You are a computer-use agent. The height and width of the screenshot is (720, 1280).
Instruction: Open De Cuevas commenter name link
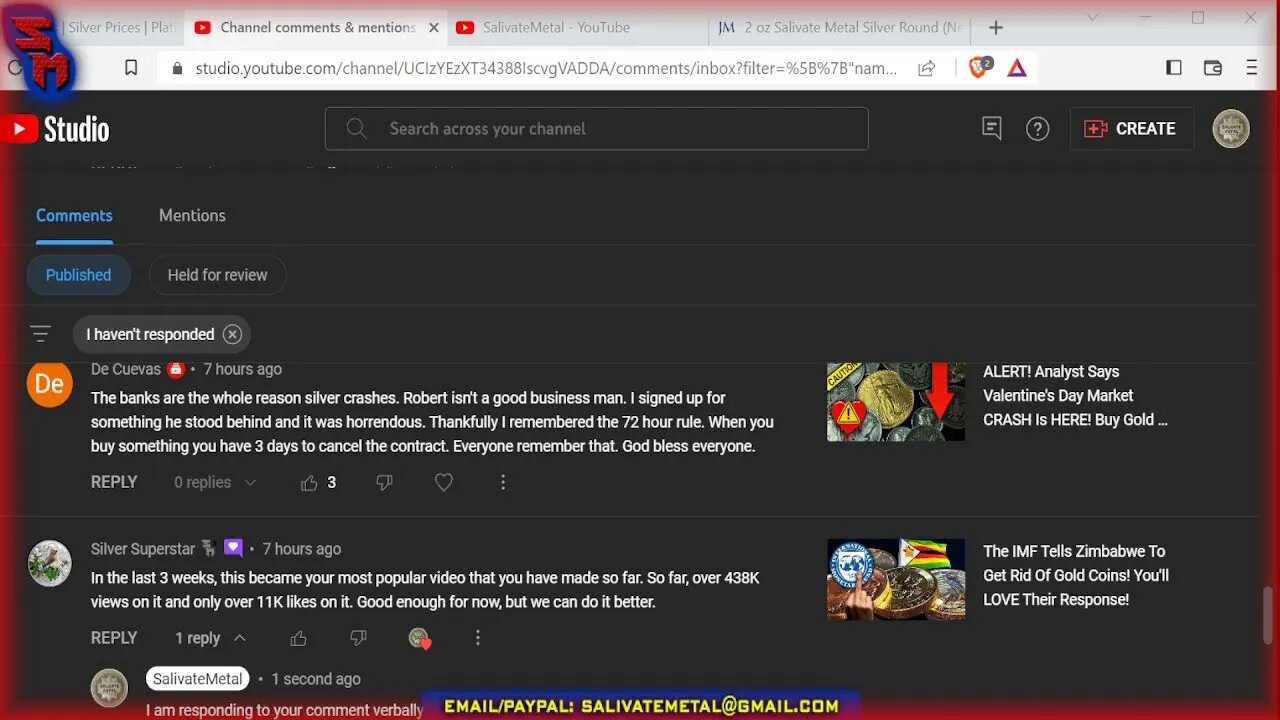(x=126, y=370)
